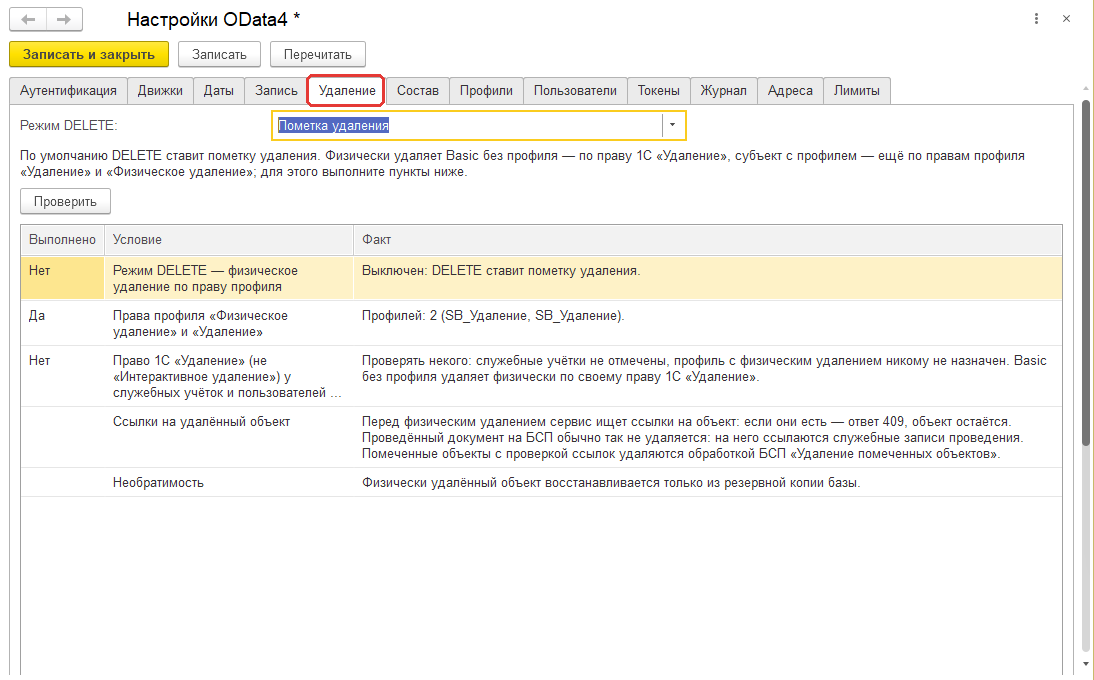Click the Проверить button
Viewport: 1094px width, 680px height.
[x=65, y=202]
